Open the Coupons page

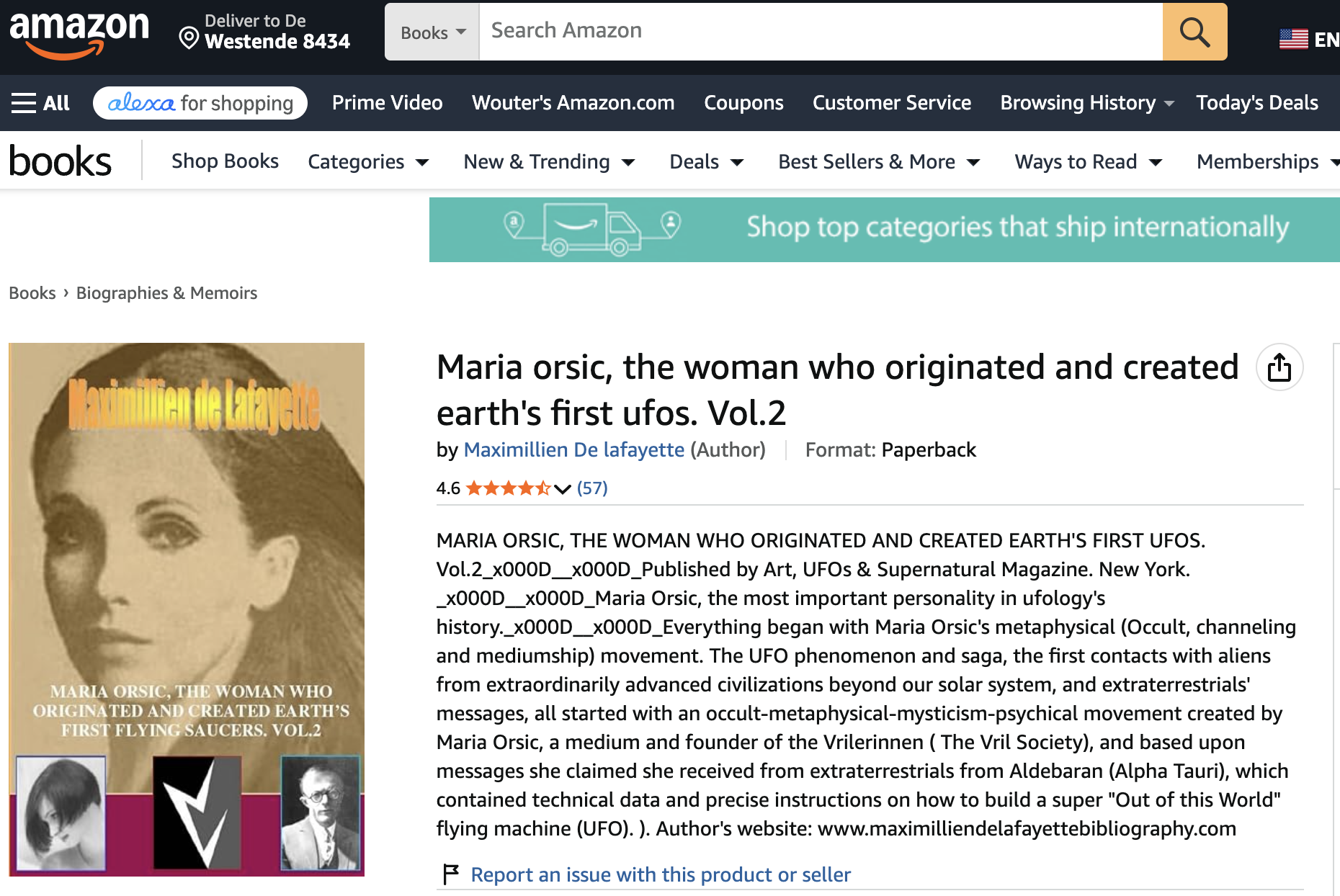click(743, 103)
